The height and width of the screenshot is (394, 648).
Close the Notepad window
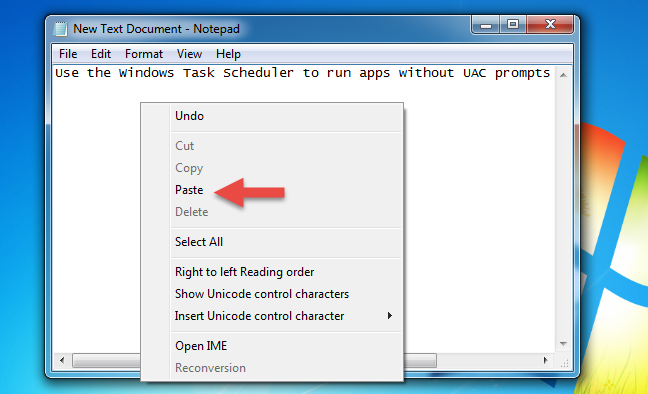point(550,25)
